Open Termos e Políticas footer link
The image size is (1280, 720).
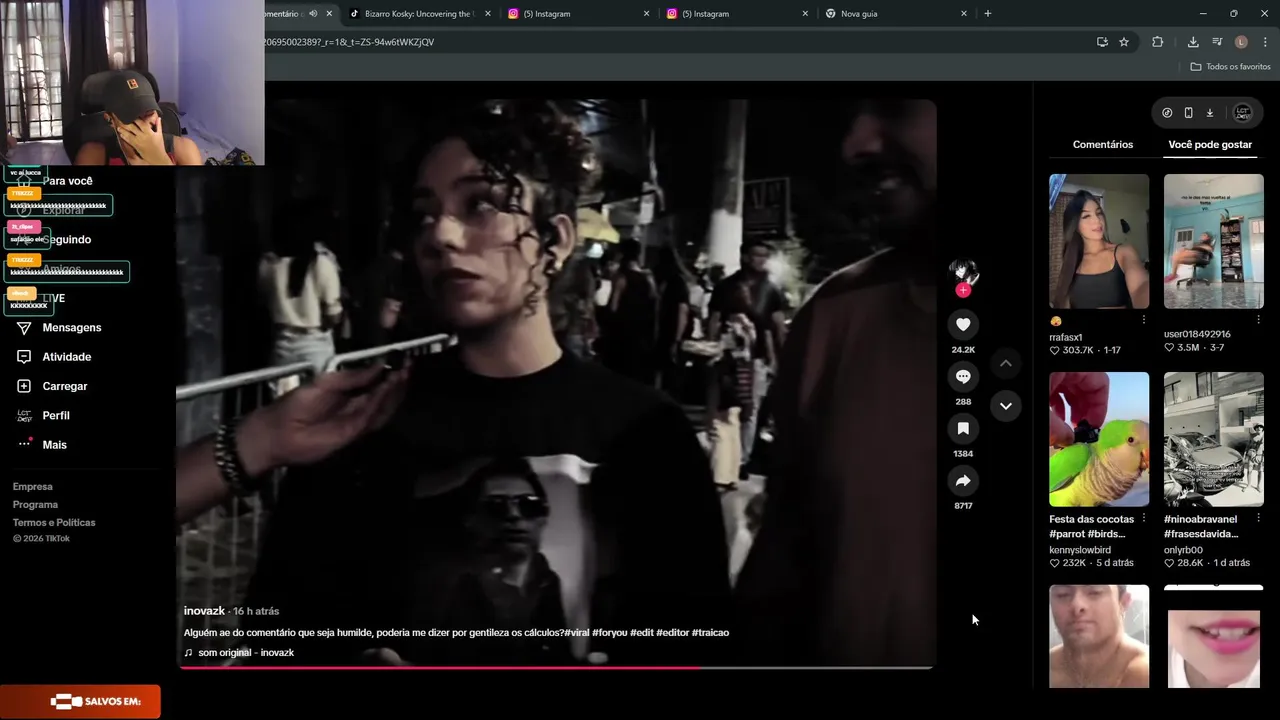(54, 523)
